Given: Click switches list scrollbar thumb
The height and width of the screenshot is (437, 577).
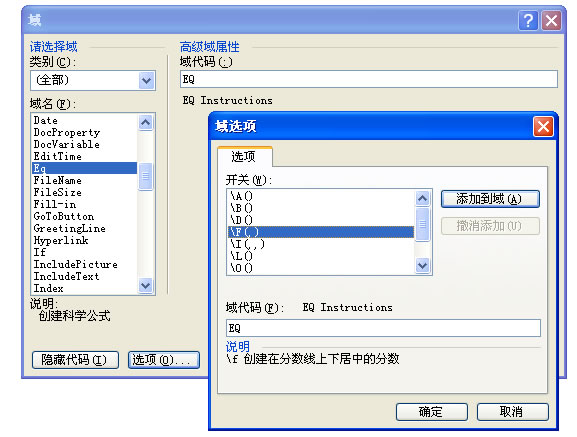Looking at the screenshot, I should pyautogui.click(x=422, y=224).
